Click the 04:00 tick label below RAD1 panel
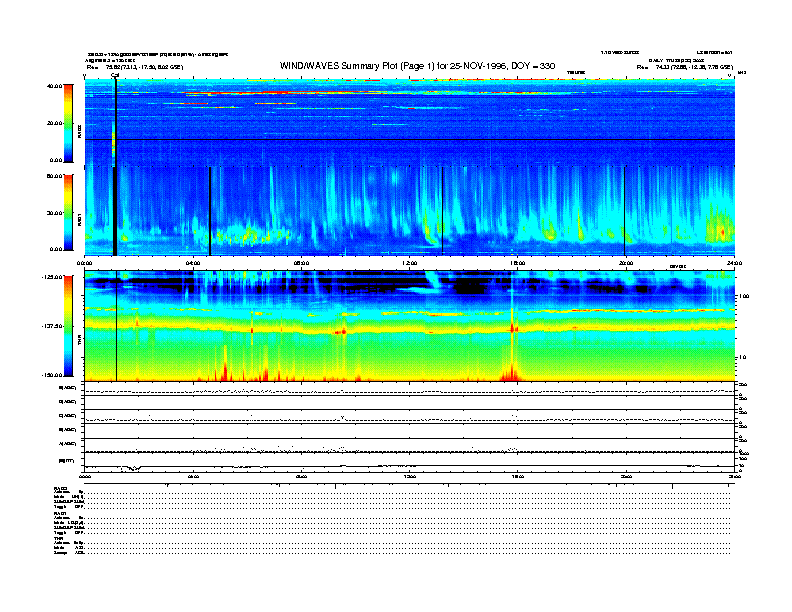The width and height of the screenshot is (792, 612). click(x=193, y=263)
